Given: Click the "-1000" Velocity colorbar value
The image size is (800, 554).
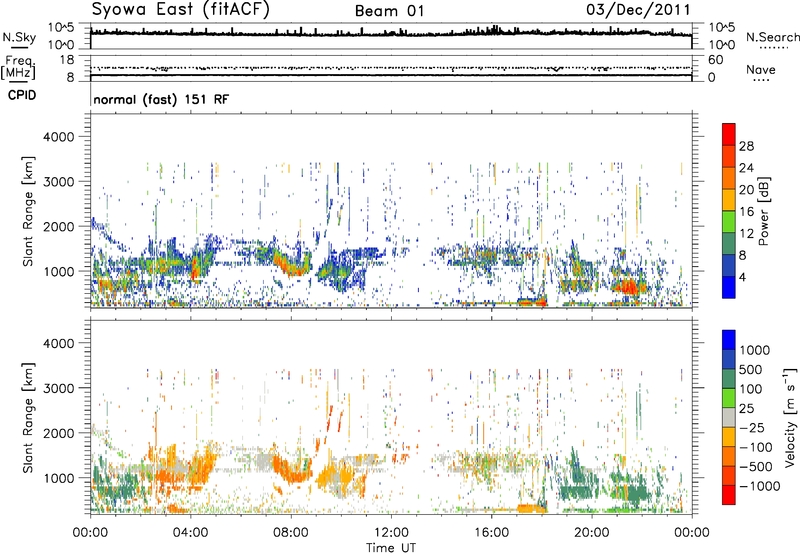Looking at the screenshot, I should pos(760,486).
